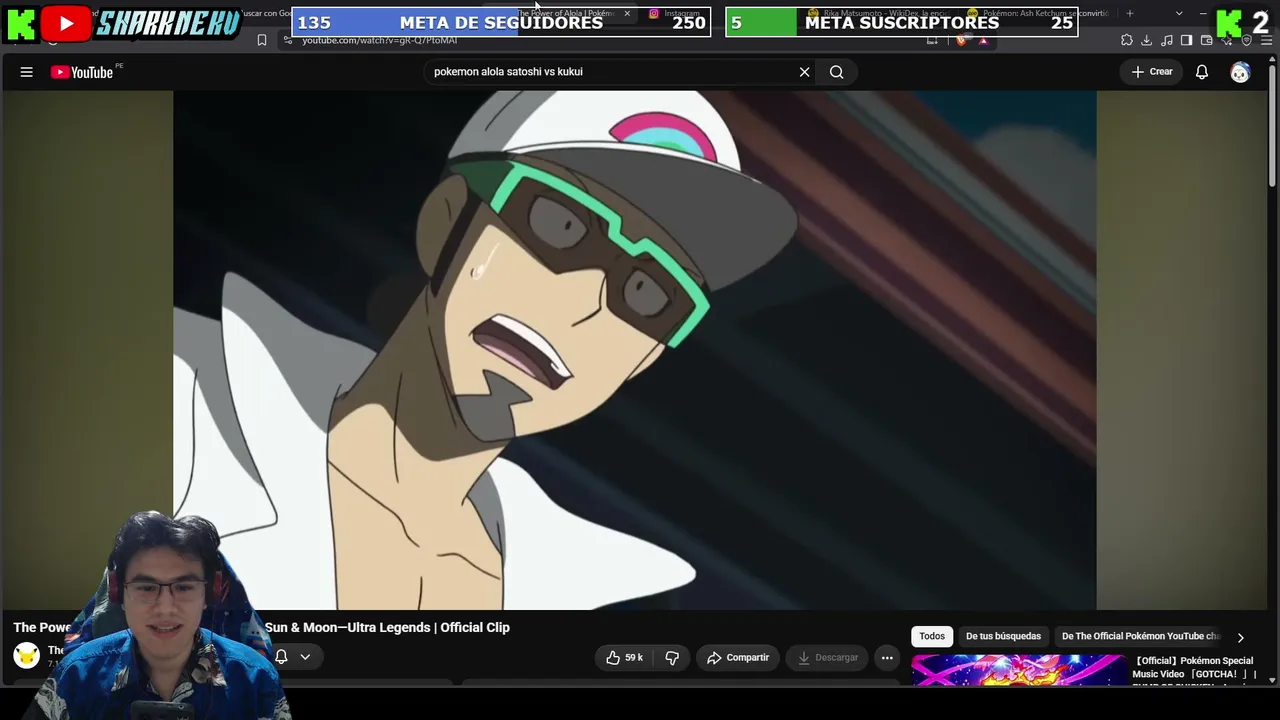Click the Brave Rewards triangle icon
1280x720 pixels.
tap(984, 40)
